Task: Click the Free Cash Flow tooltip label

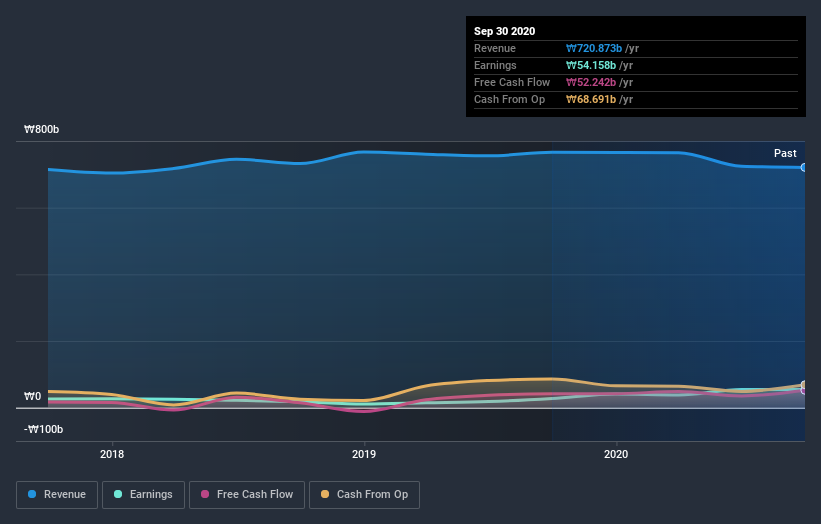Action: pos(512,82)
